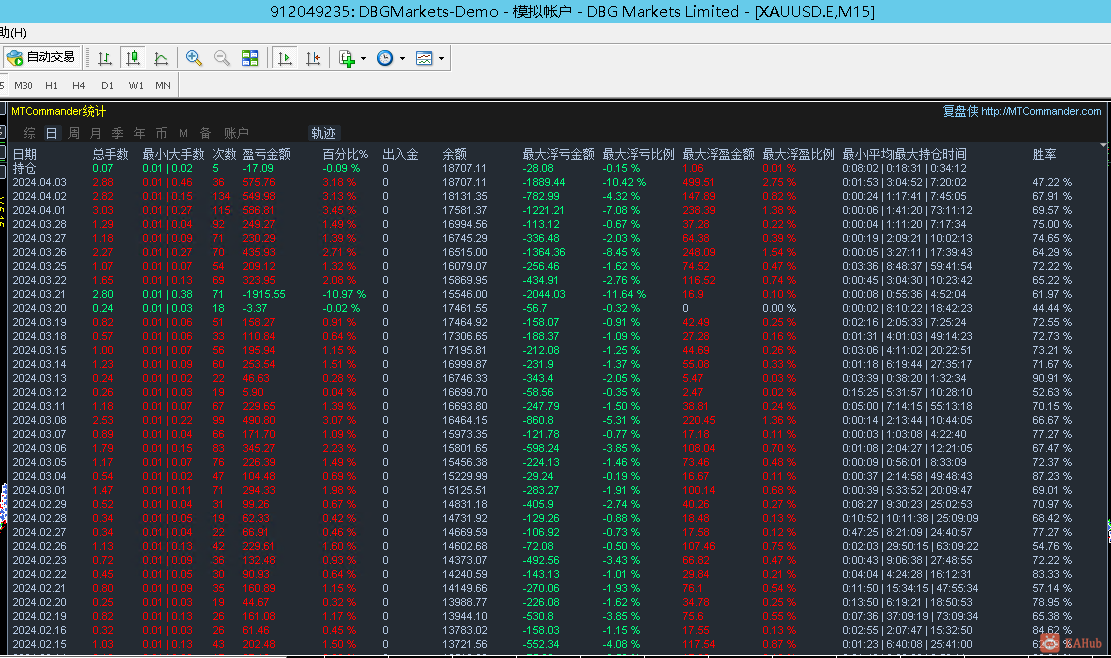Screen dimensions: 1111x658
Task: Select the 2024.03.08 date row
Action: (555, 421)
